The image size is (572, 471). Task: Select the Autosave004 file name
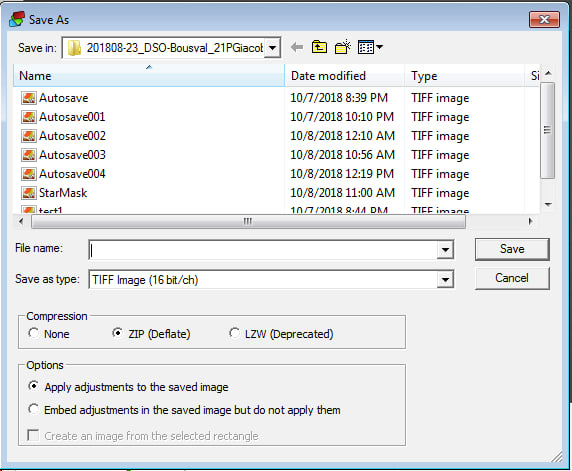click(72, 174)
